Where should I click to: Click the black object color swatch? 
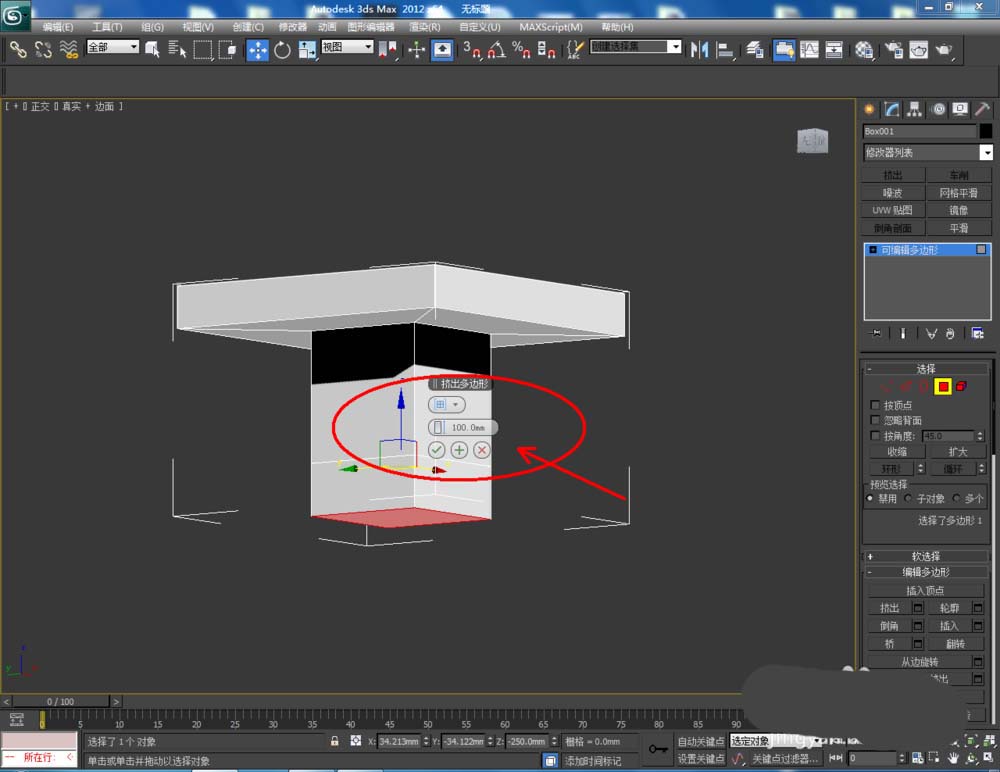[x=986, y=131]
